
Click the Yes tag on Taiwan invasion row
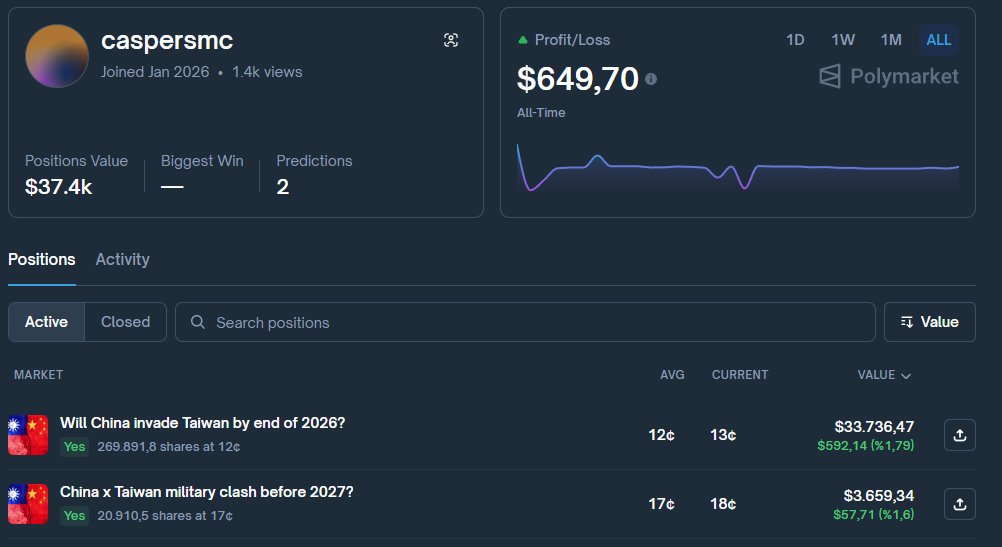[74, 447]
